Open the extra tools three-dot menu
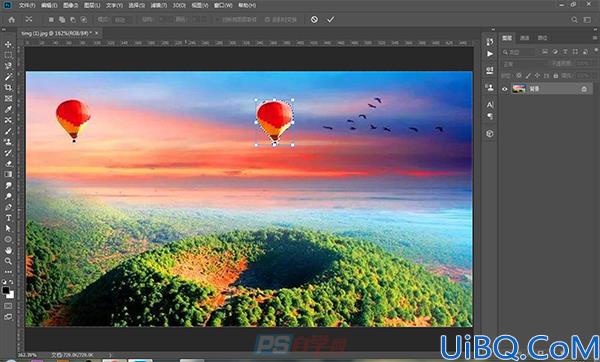 coord(8,272)
